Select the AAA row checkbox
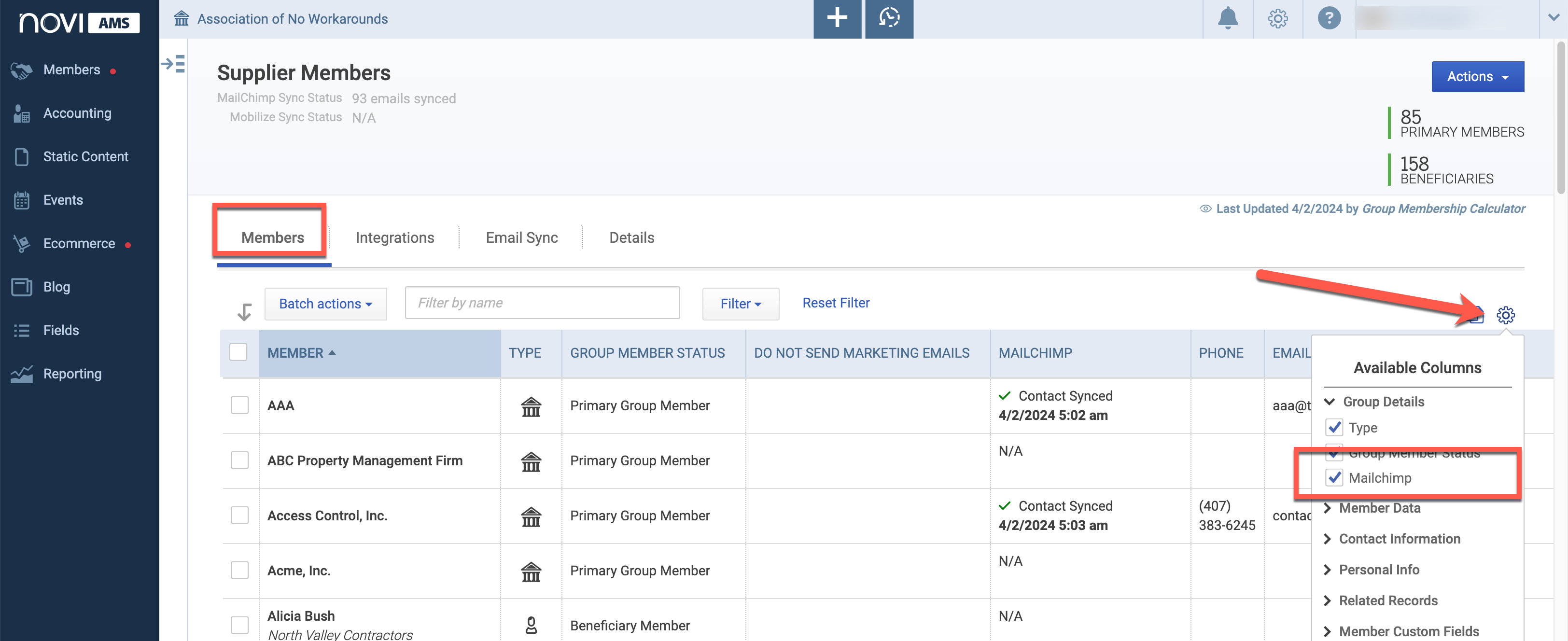The image size is (1568, 641). click(240, 405)
